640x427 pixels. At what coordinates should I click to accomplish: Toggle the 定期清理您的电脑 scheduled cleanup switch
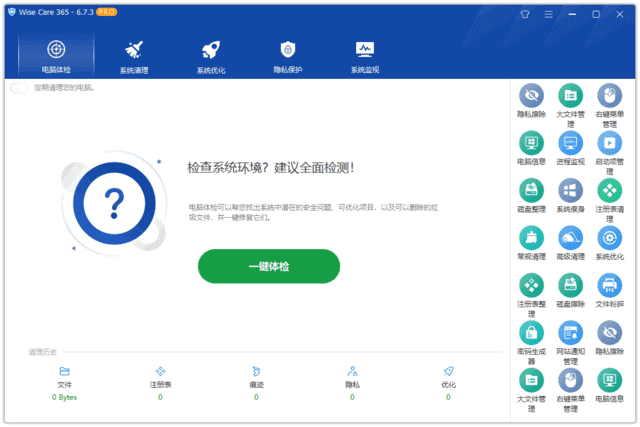point(19,88)
